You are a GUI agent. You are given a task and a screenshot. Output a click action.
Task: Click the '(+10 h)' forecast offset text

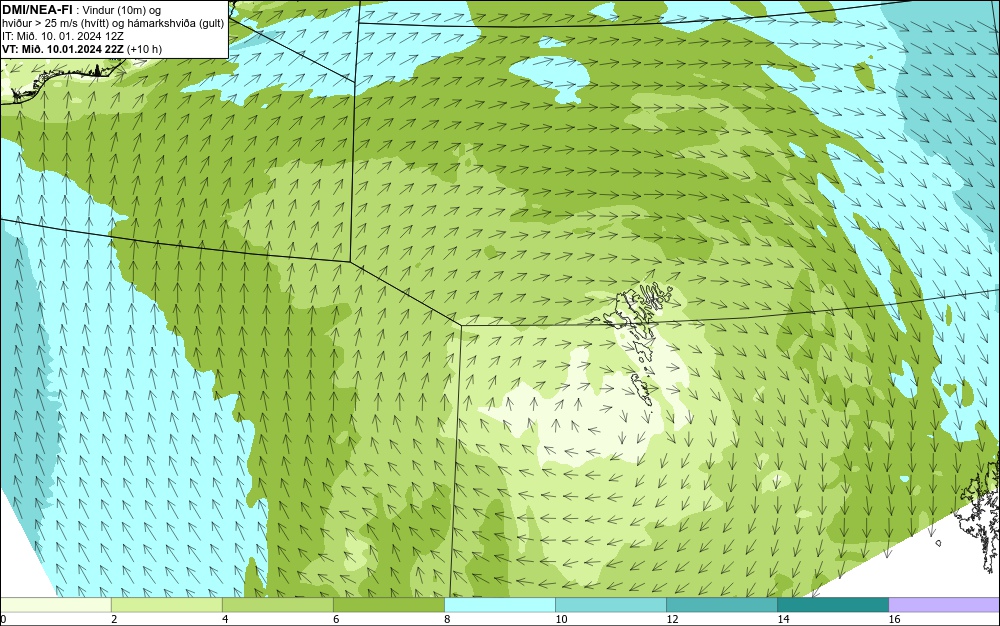tap(145, 49)
